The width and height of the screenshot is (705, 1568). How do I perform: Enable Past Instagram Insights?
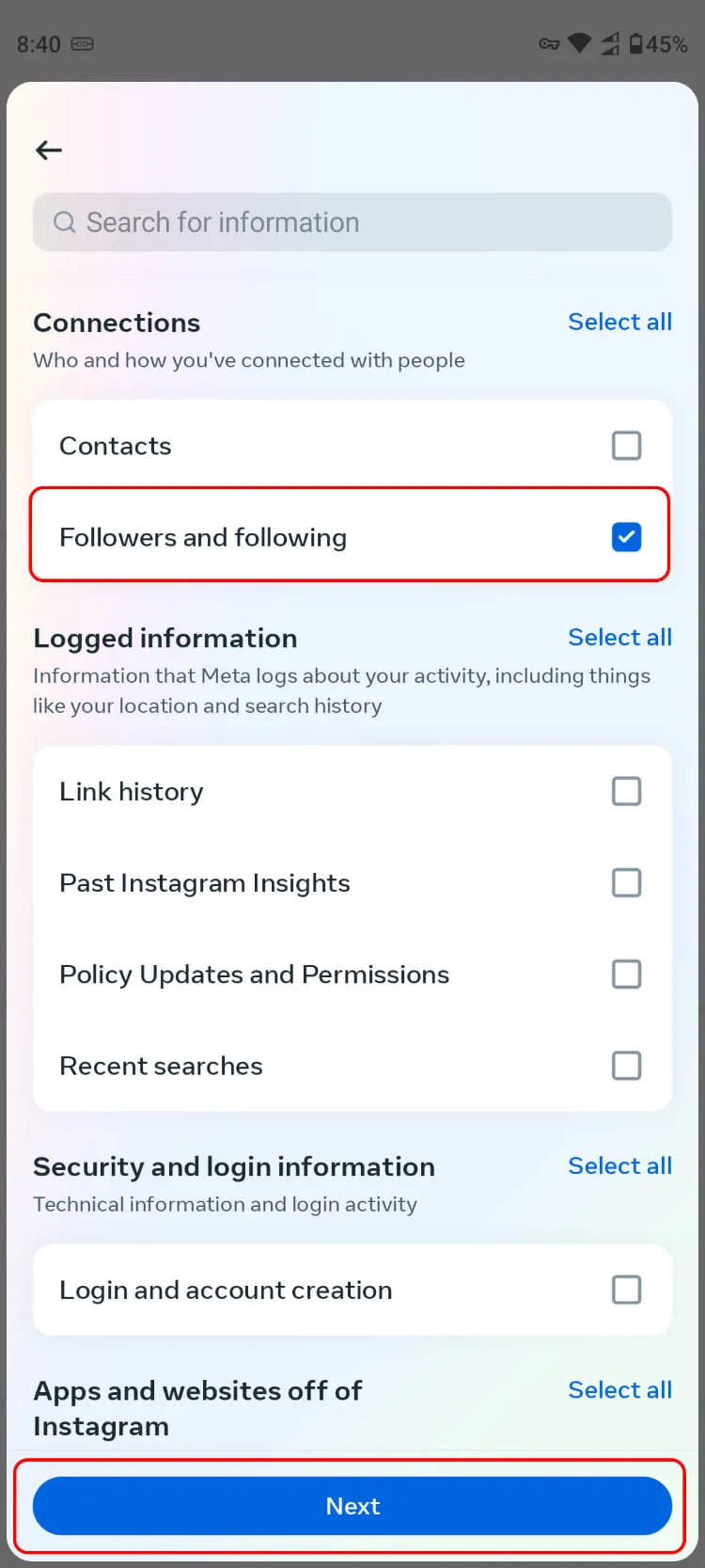pos(626,882)
